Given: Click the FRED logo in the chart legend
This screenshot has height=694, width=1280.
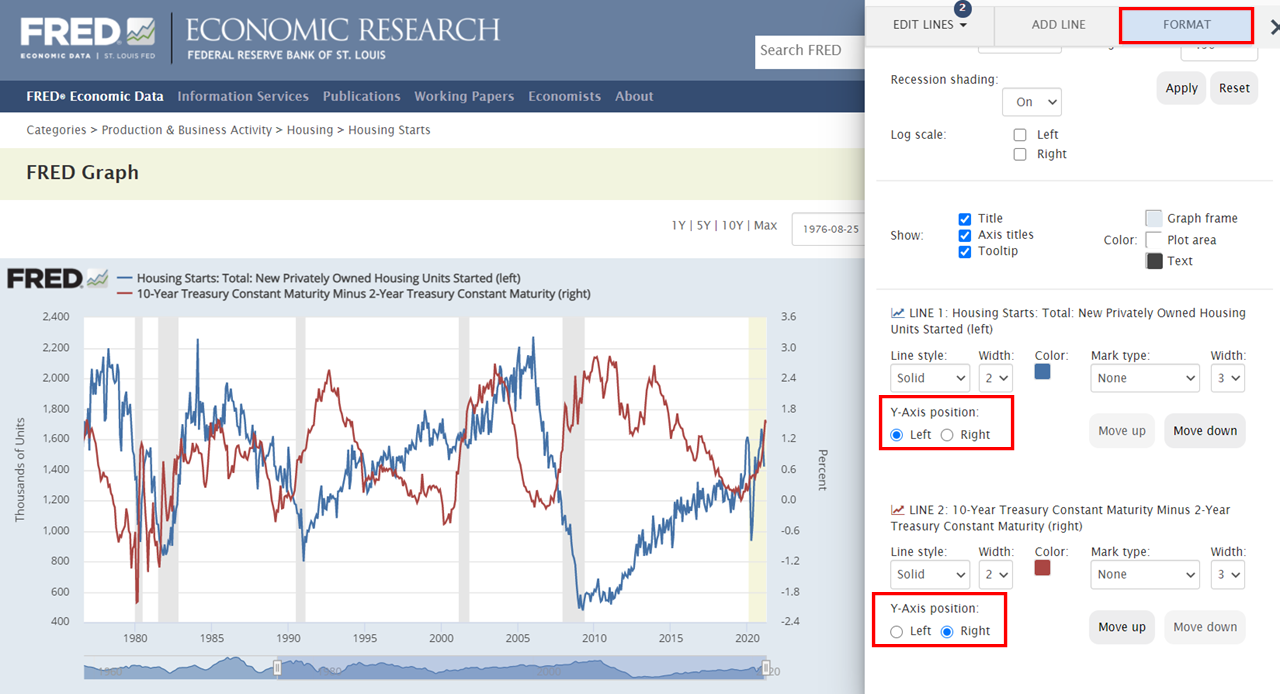Looking at the screenshot, I should coord(57,279).
